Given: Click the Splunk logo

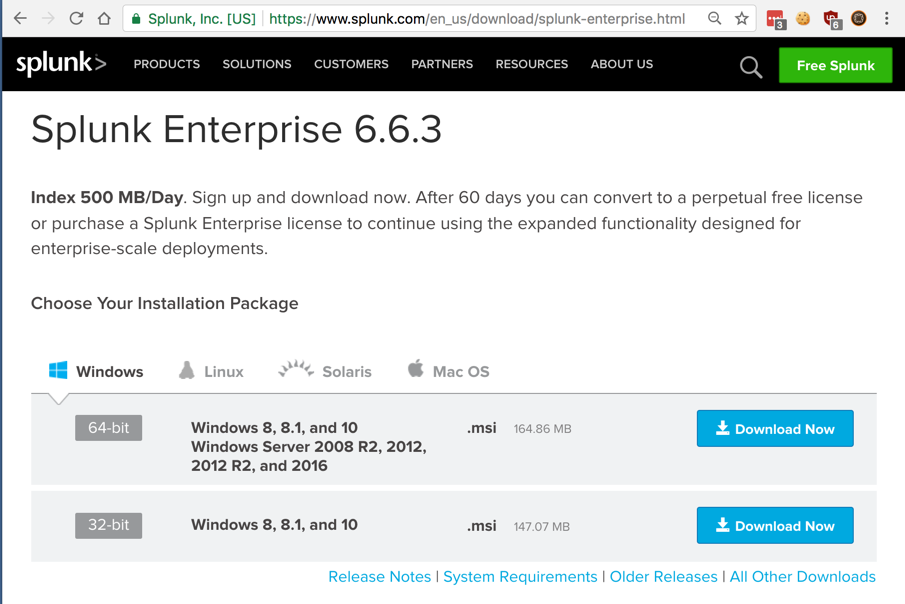Looking at the screenshot, I should click(x=61, y=64).
